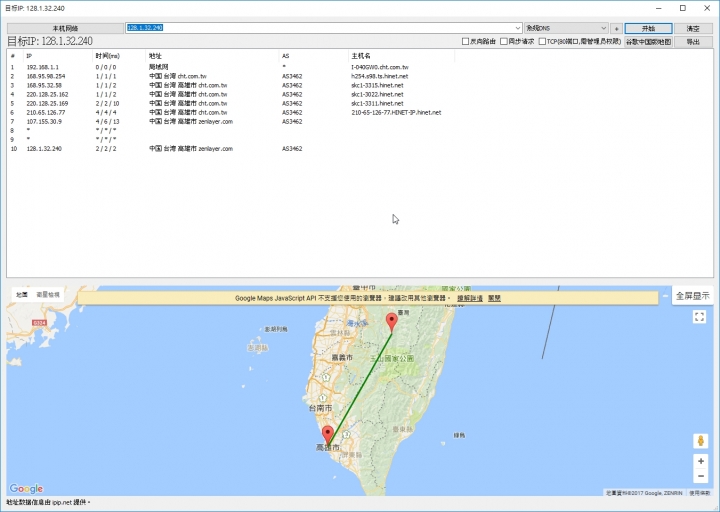Click the red marker near Kaohsiung
The image size is (720, 512).
click(327, 434)
